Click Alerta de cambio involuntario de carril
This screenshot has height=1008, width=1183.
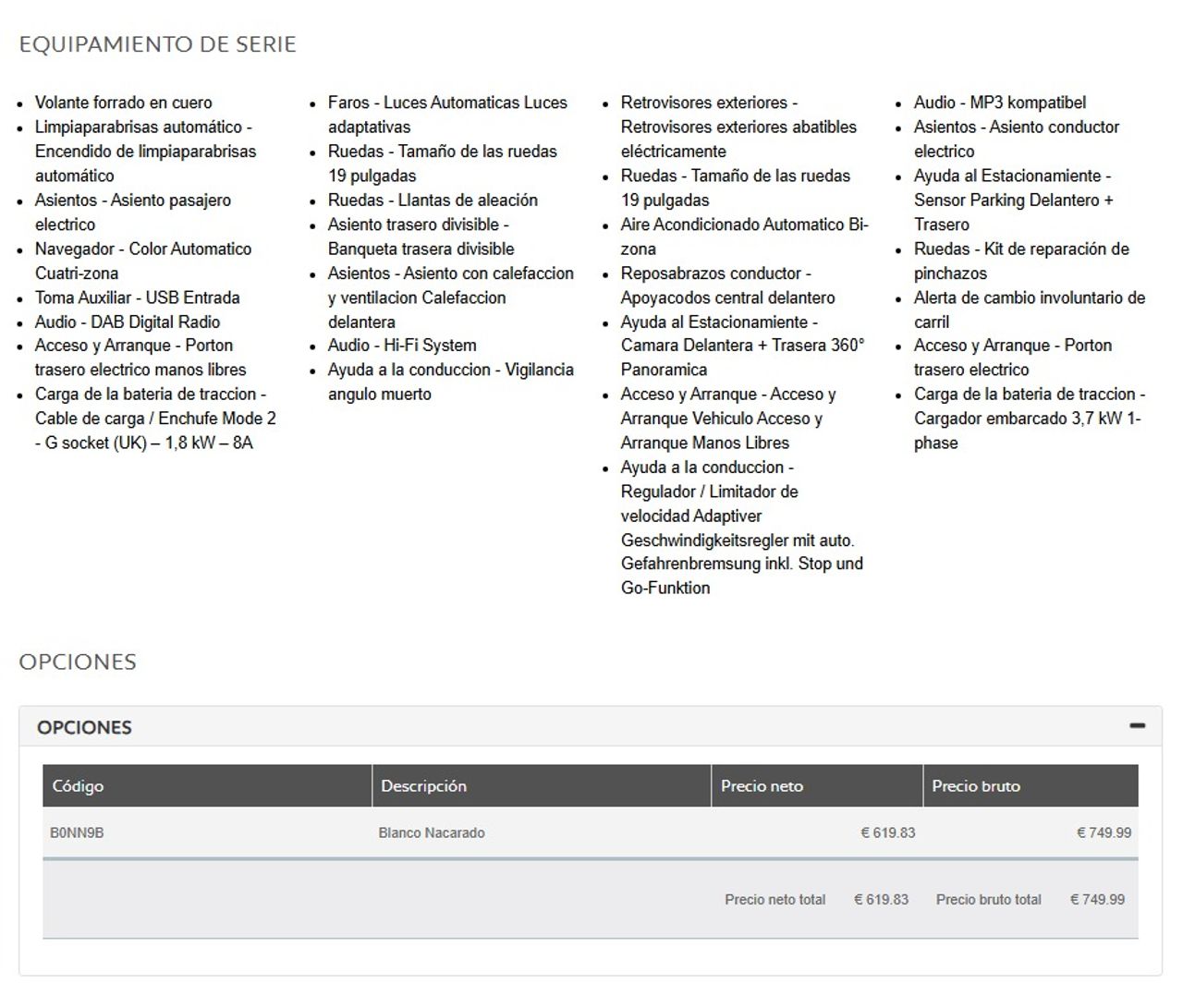click(1030, 310)
